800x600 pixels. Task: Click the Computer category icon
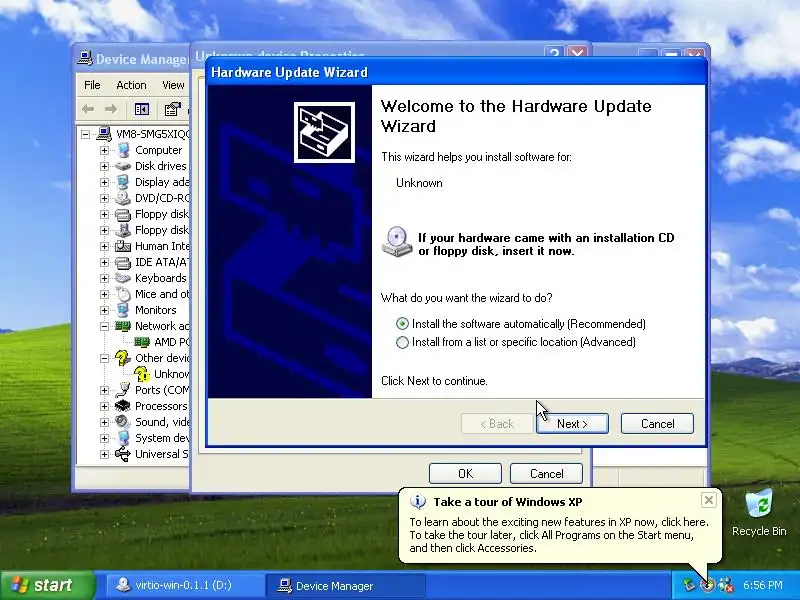click(123, 150)
